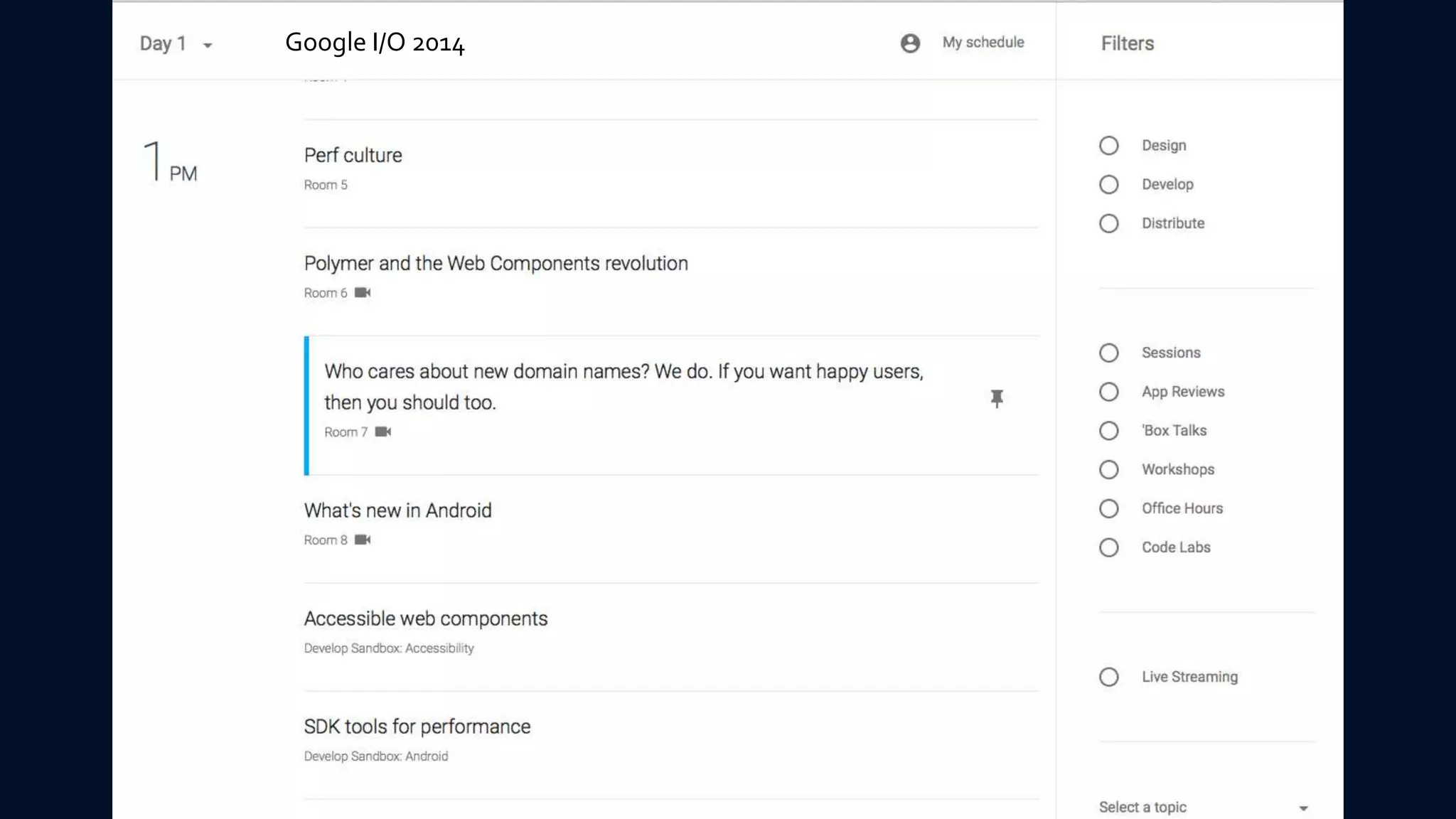Click the Develop Sandbox: Accessibility text
The height and width of the screenshot is (819, 1456).
pyautogui.click(x=388, y=648)
